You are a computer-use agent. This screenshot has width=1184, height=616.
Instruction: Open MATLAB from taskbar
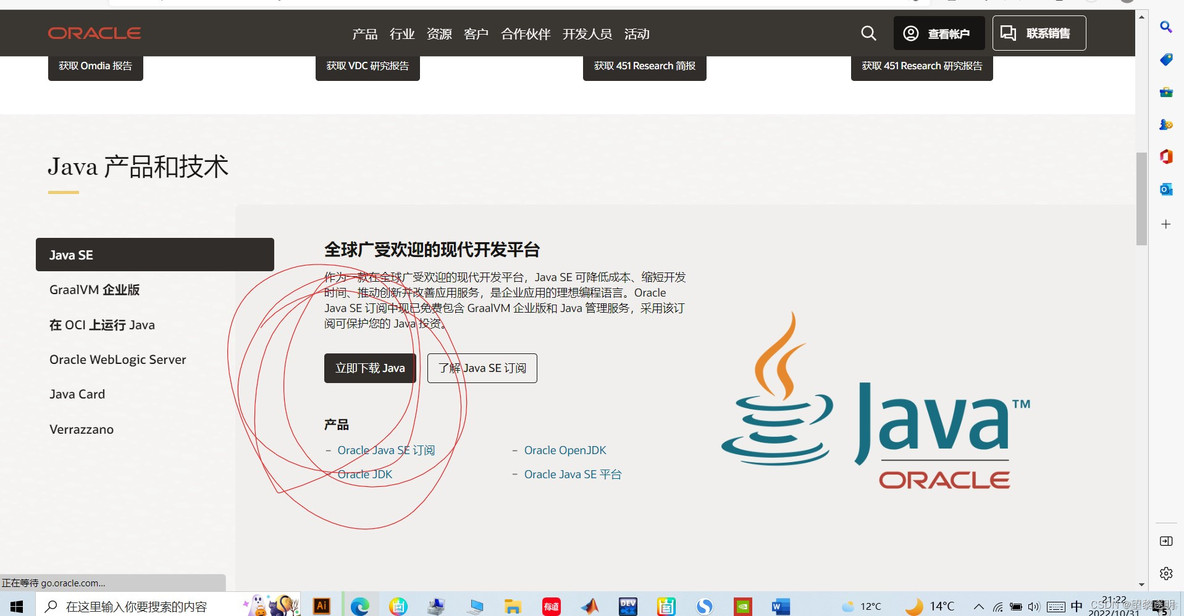(x=590, y=606)
